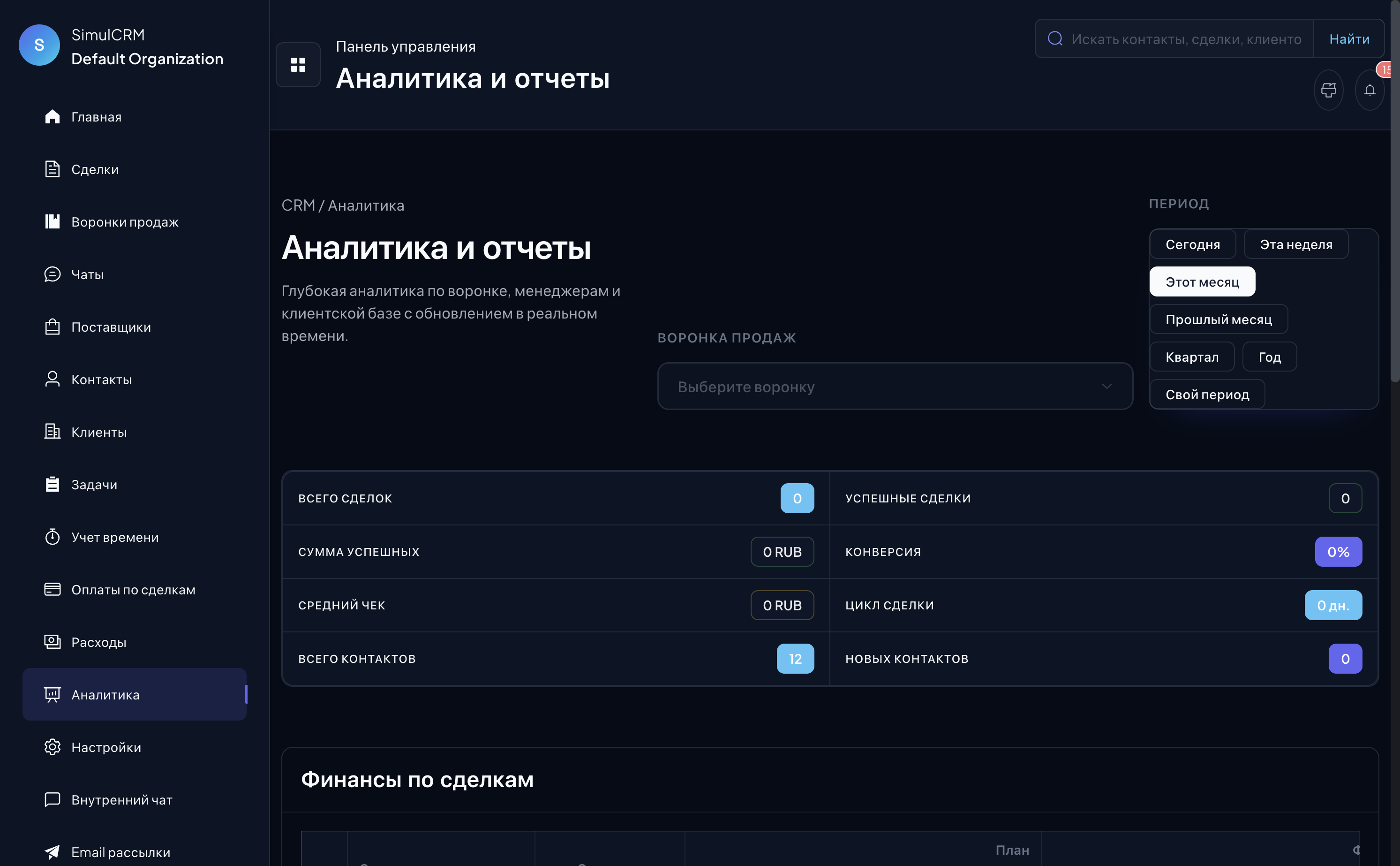Open Воронки продаж from the sidebar
1400x866 pixels.
pyautogui.click(x=124, y=221)
